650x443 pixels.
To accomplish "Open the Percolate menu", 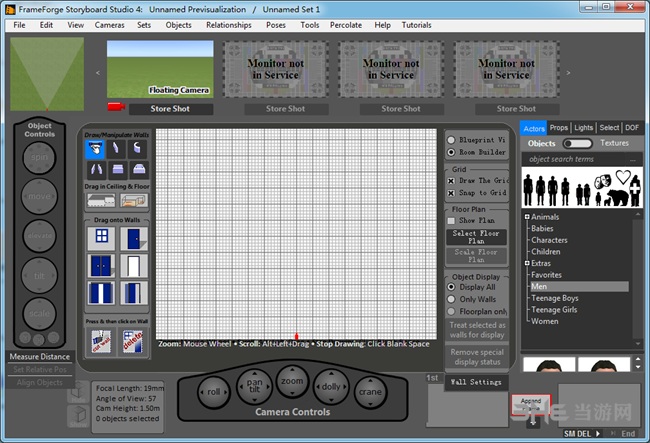I will coord(346,25).
